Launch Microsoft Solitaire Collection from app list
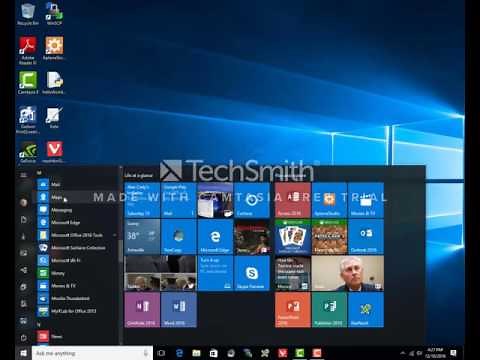480x360 pixels. click(x=77, y=248)
